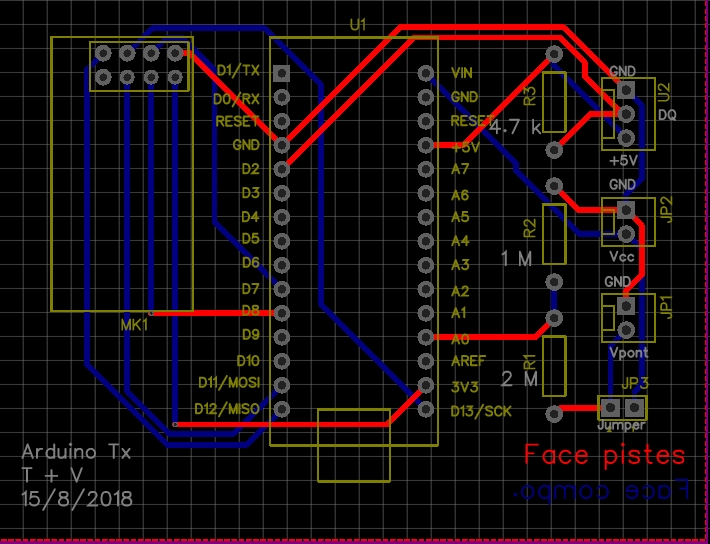Click the D2 pad of U1
The width and height of the screenshot is (710, 544).
click(282, 169)
